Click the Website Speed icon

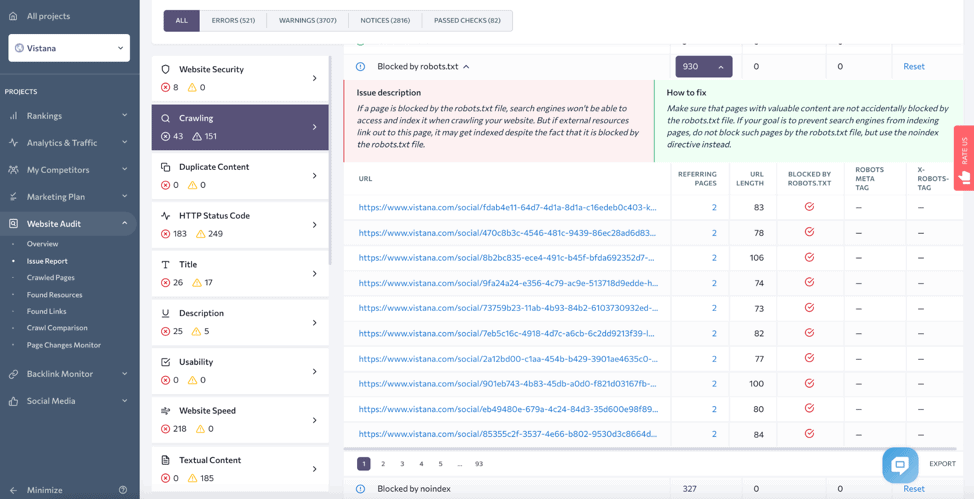point(165,411)
